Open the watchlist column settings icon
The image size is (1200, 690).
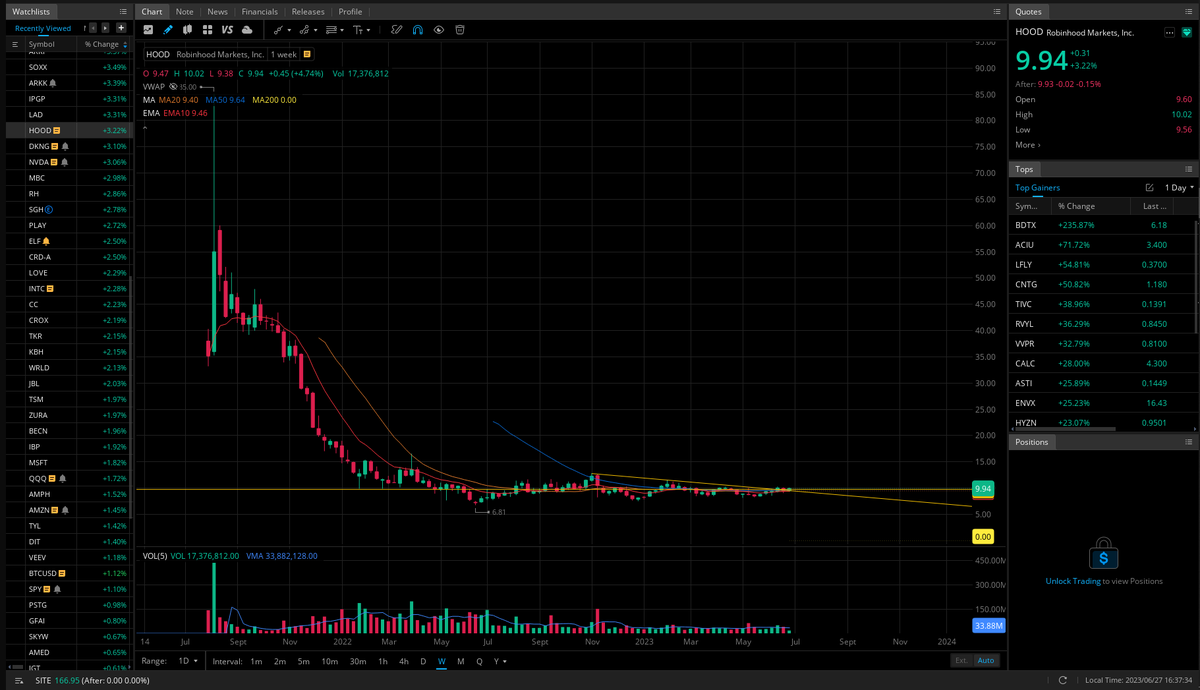pyautogui.click(x=15, y=44)
